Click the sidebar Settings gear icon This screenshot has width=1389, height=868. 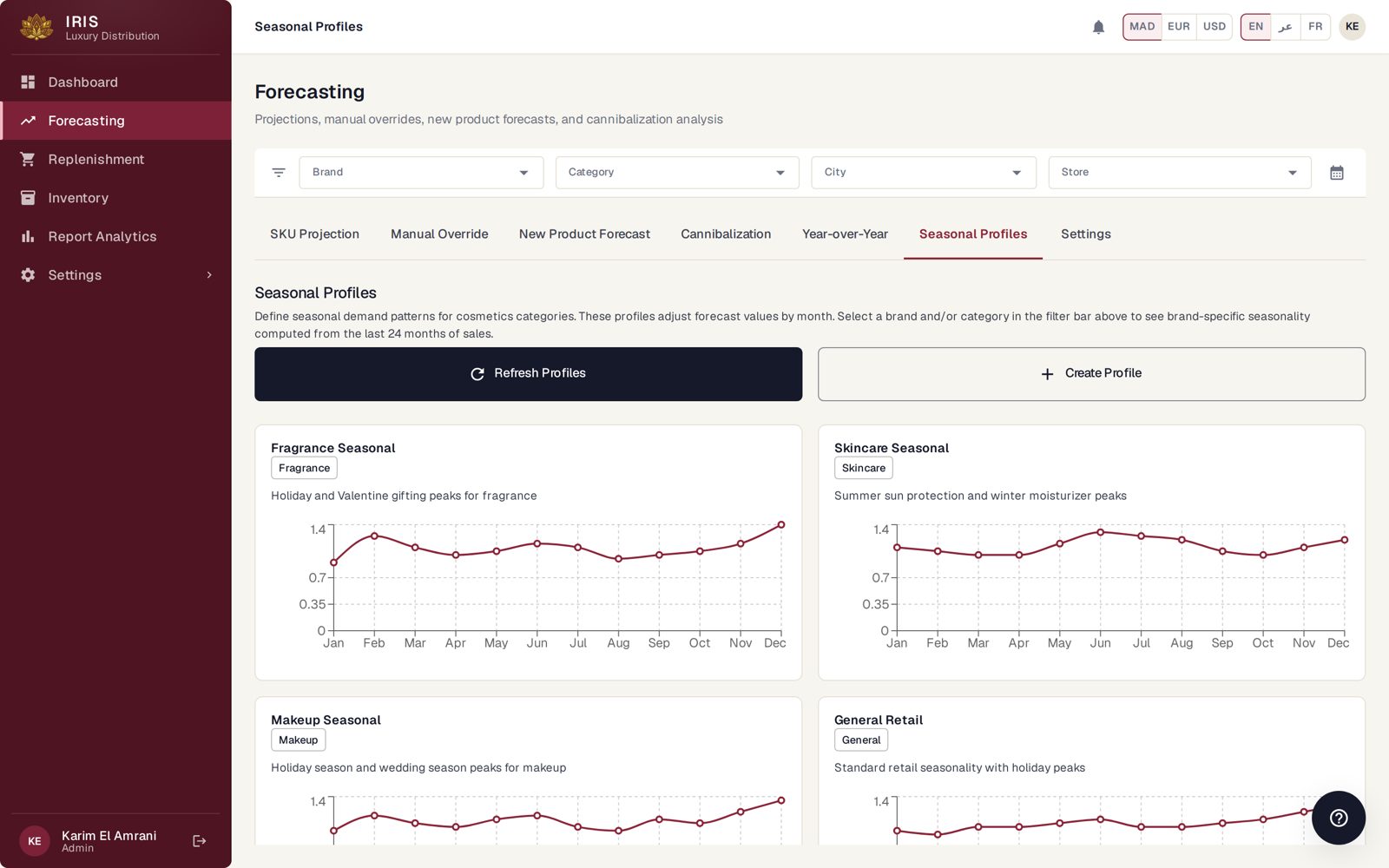coord(28,275)
